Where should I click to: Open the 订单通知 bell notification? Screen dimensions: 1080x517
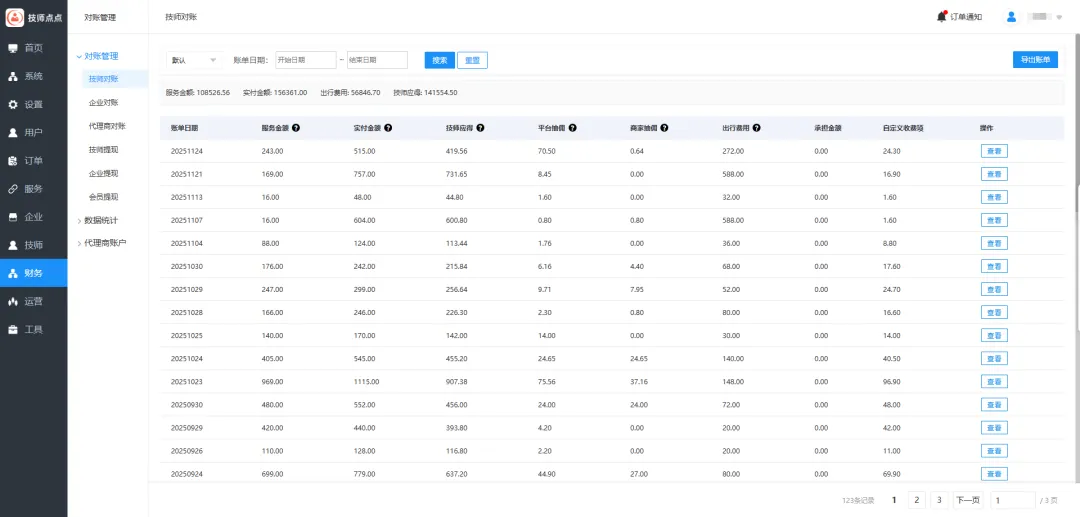coord(942,16)
